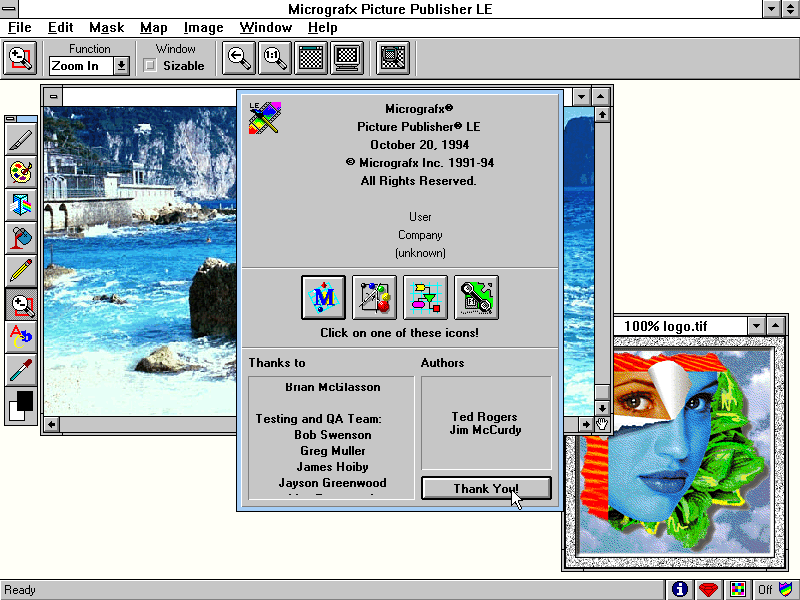
Task: Select the knife/mask tool in the toolbox
Action: [x=21, y=139]
